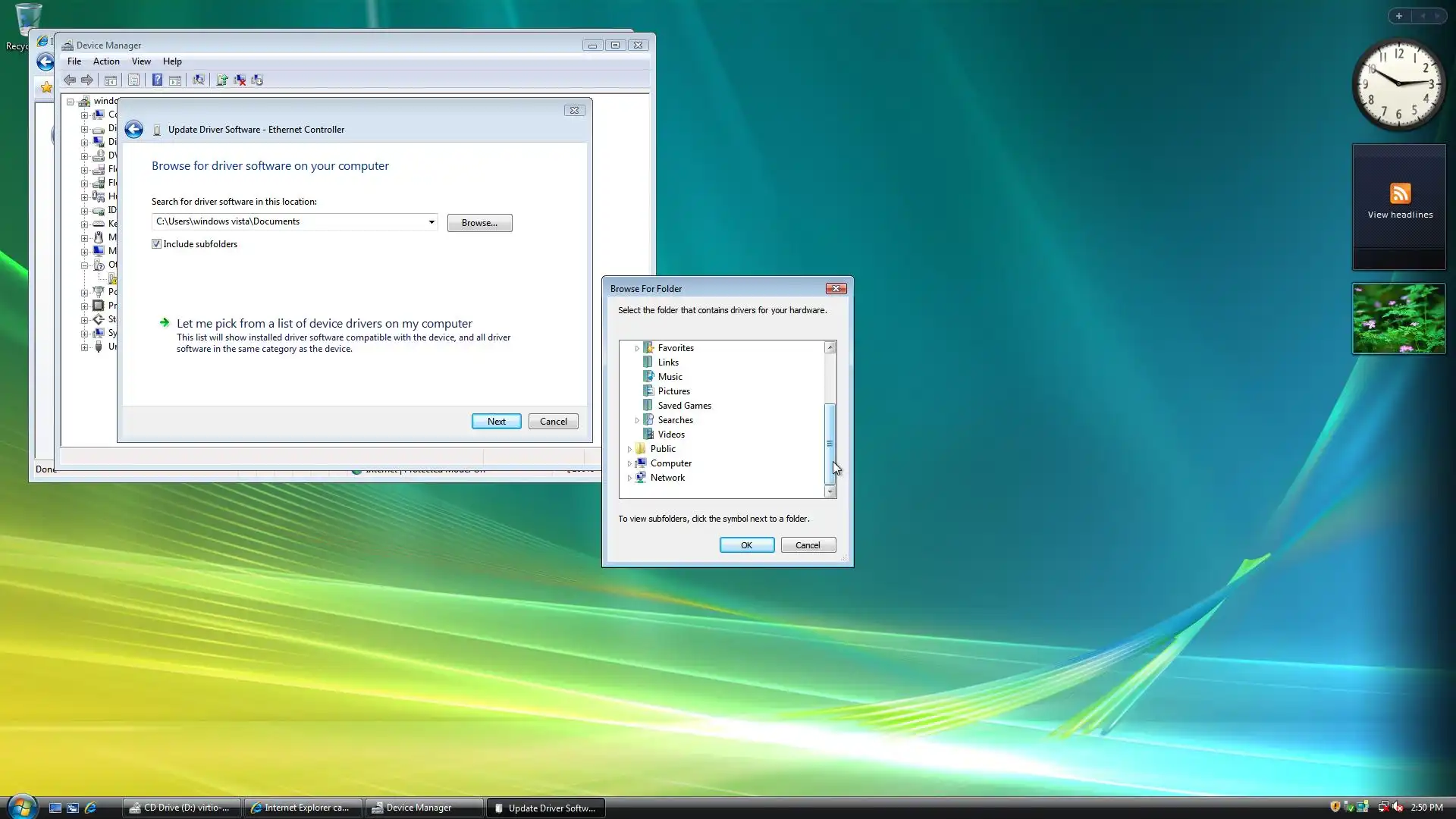Expand the Searches folder in tree
The image size is (1456, 819).
coord(637,420)
